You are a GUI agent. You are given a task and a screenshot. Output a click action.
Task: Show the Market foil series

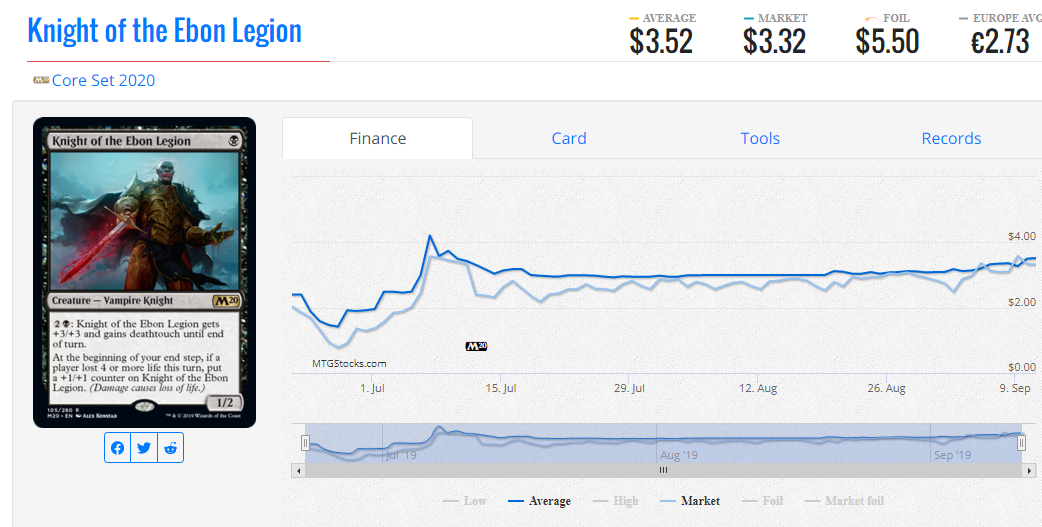844,501
